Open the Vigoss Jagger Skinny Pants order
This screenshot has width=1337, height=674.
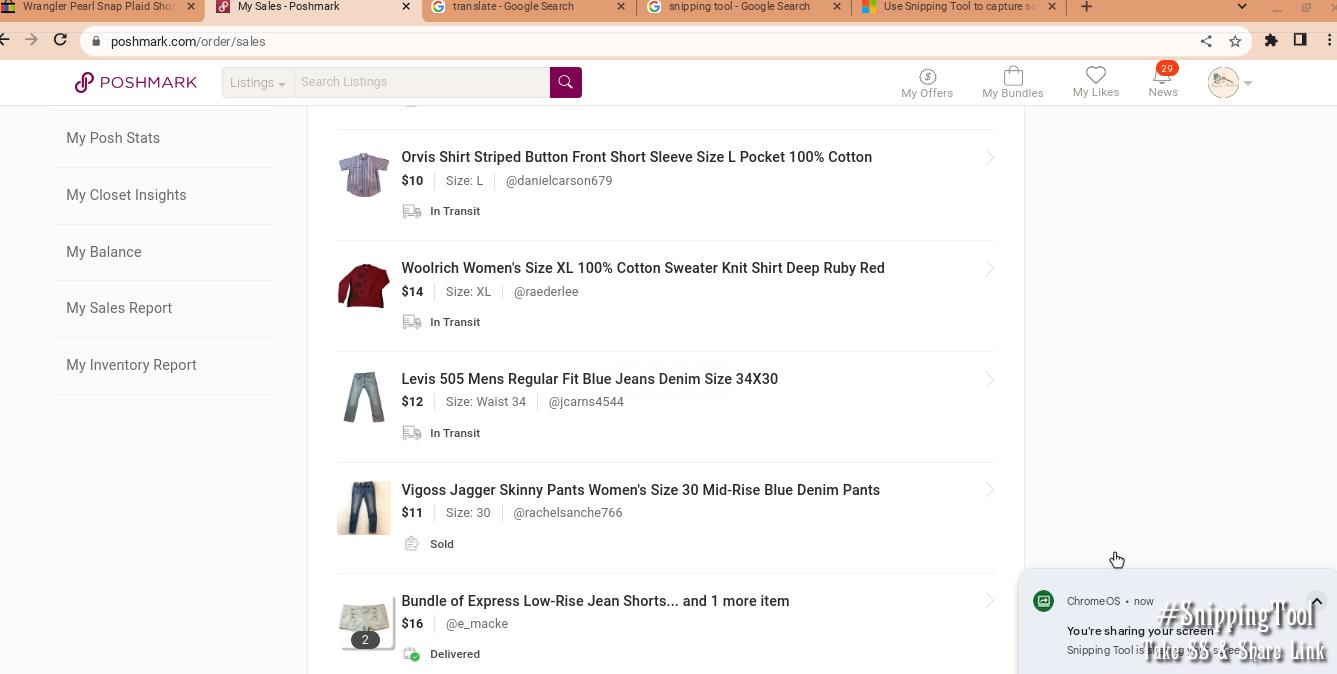pyautogui.click(x=640, y=490)
